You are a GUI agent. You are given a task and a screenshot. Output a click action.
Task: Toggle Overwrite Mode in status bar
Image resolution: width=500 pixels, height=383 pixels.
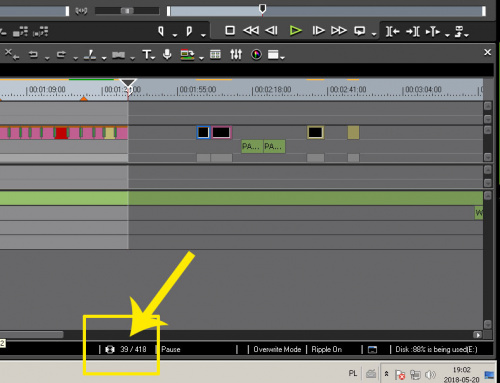(x=277, y=349)
